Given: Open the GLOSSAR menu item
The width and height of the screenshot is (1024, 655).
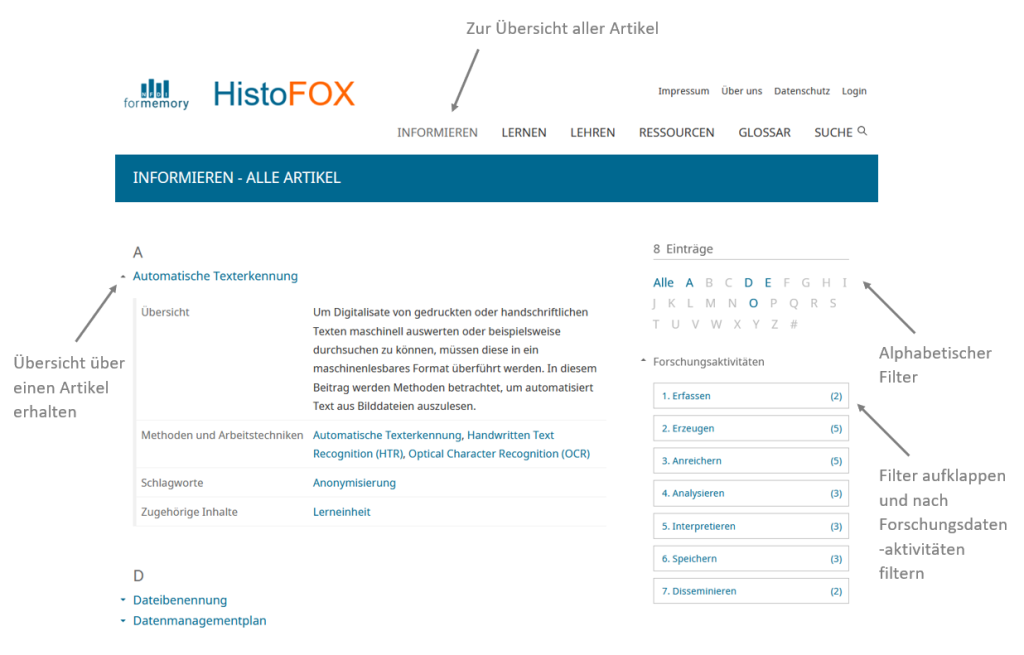Looking at the screenshot, I should [764, 132].
